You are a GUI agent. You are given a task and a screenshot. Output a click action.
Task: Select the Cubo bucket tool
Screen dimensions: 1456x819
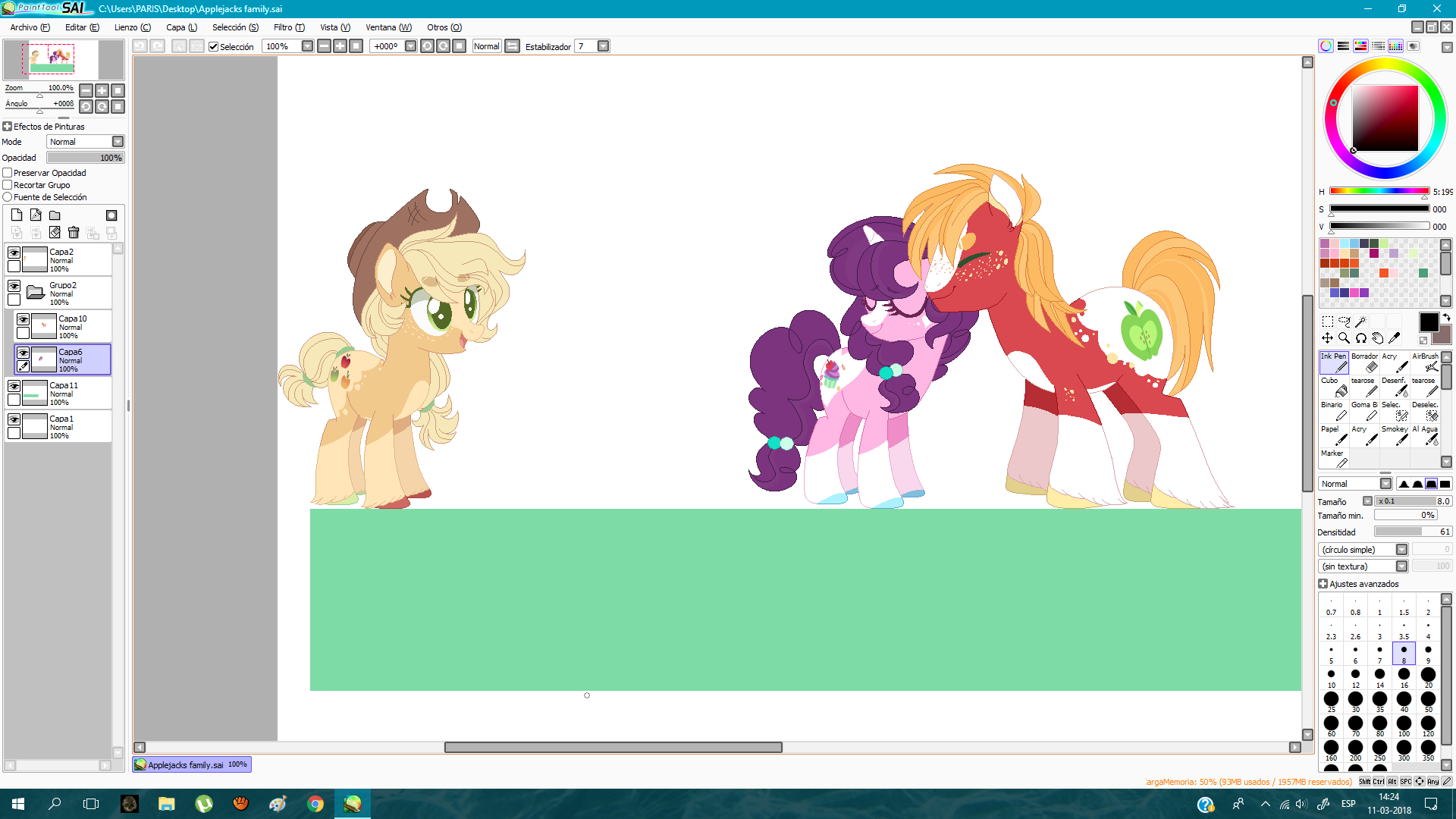click(x=1334, y=387)
